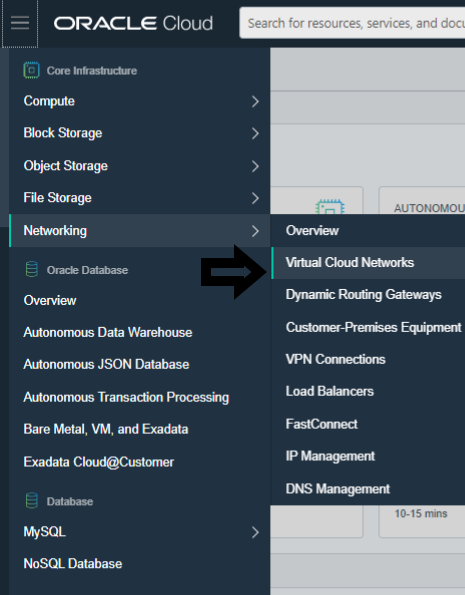The height and width of the screenshot is (595, 465).
Task: Click the Core Infrastructure section heading
Action: (x=92, y=71)
